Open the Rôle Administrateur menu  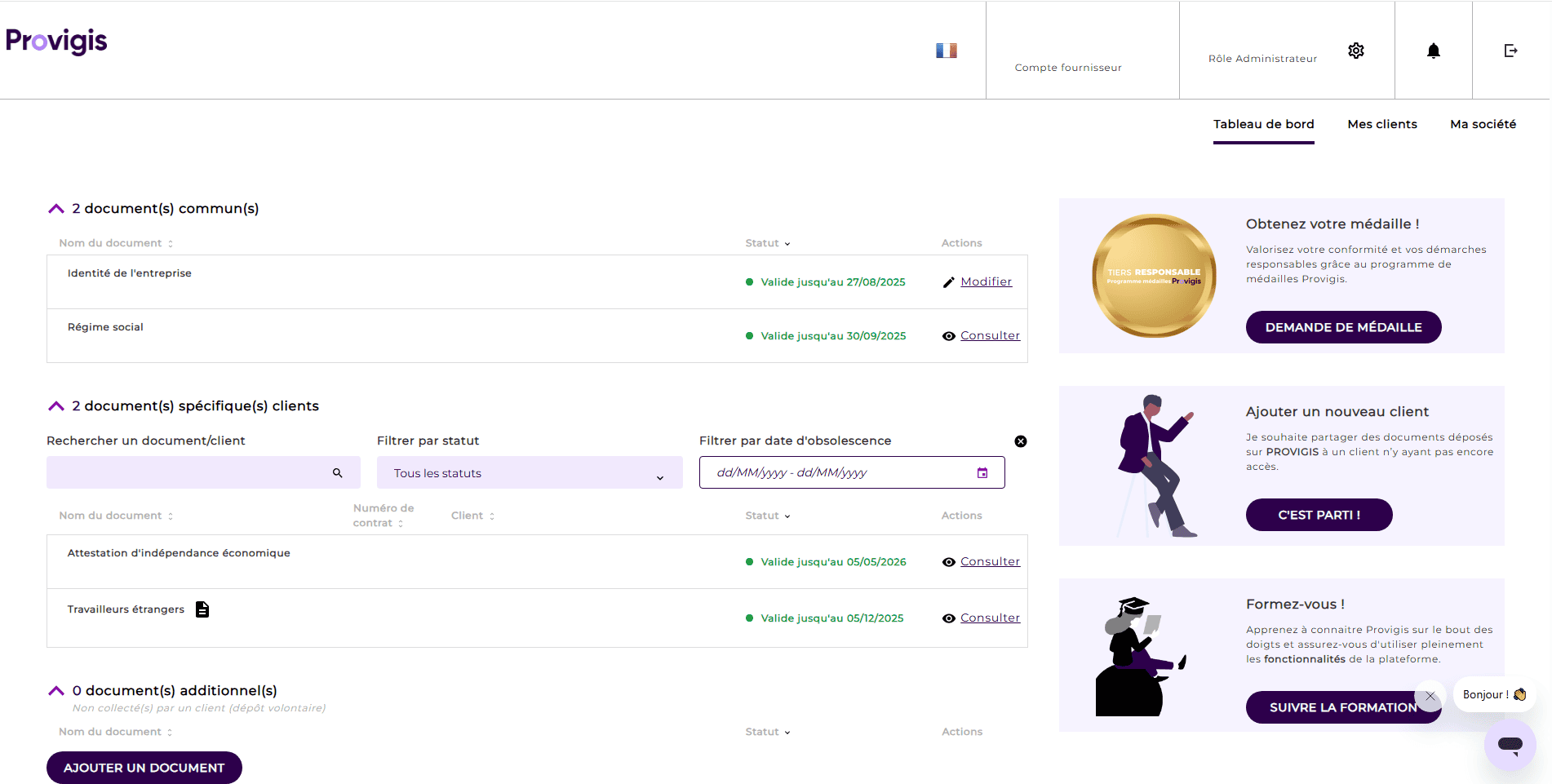tap(1262, 58)
